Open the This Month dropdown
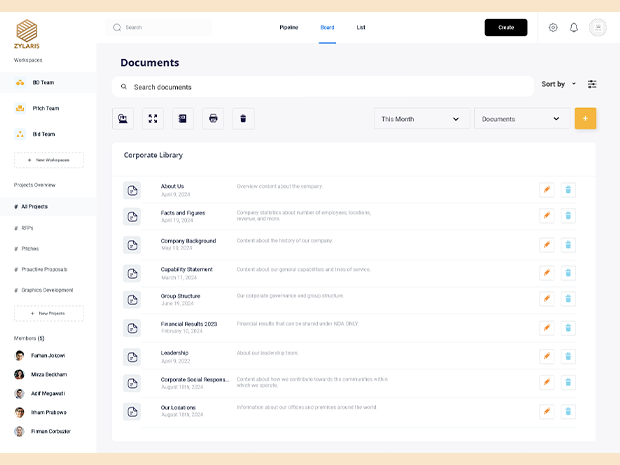 click(x=422, y=119)
